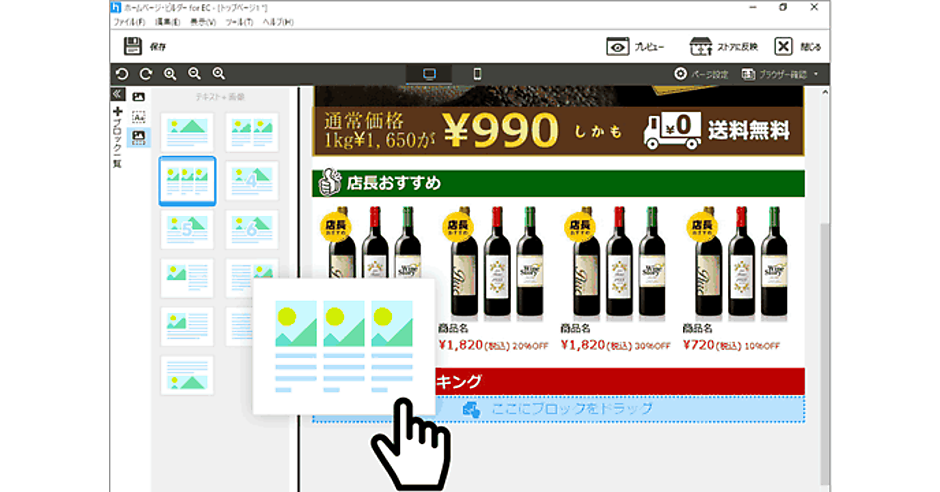The image size is (940, 492).
Task: Select the text block category icon
Action: pyautogui.click(x=139, y=116)
